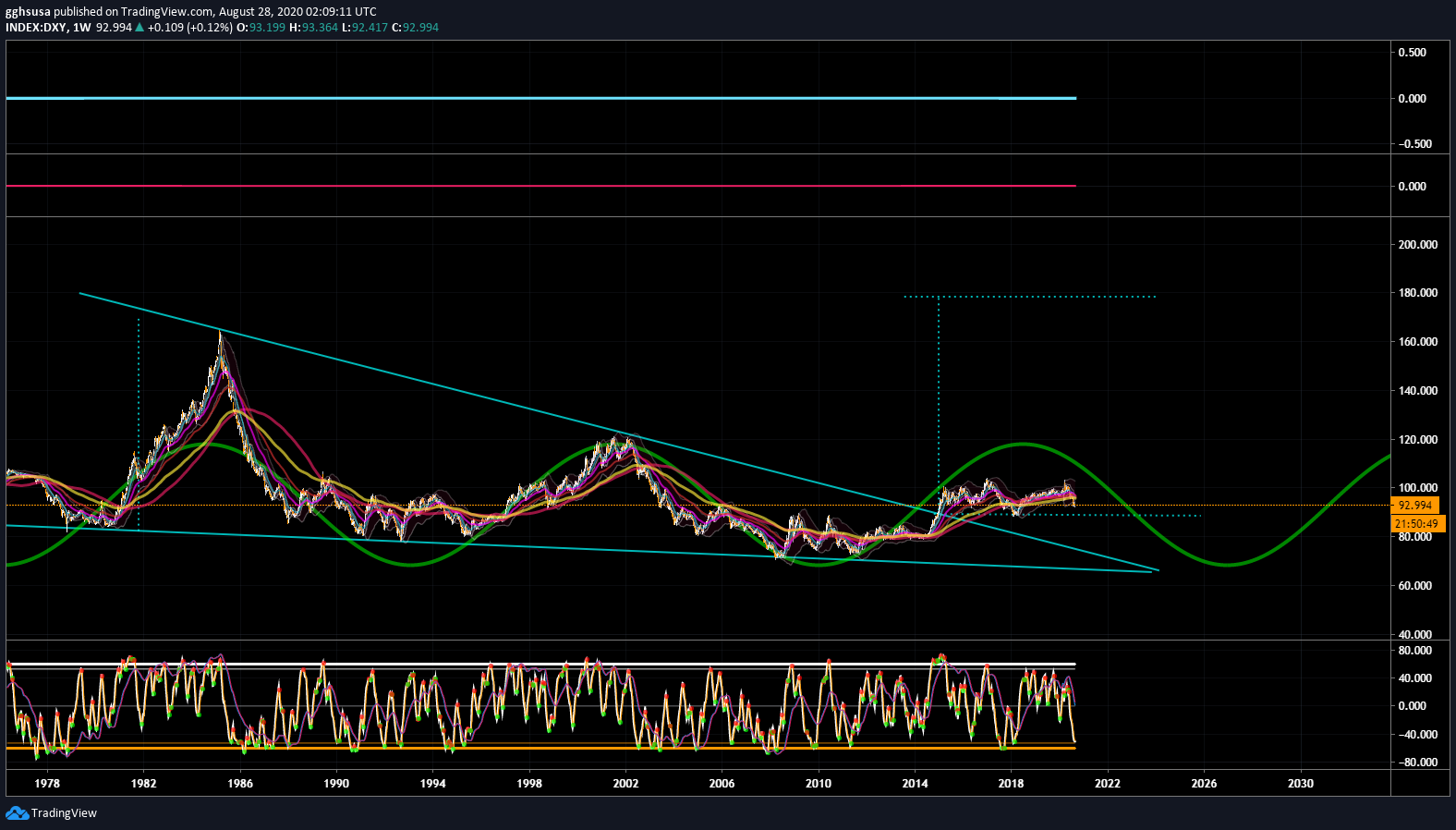Click the 2030 time axis label
The height and width of the screenshot is (830, 1456).
tap(1300, 784)
